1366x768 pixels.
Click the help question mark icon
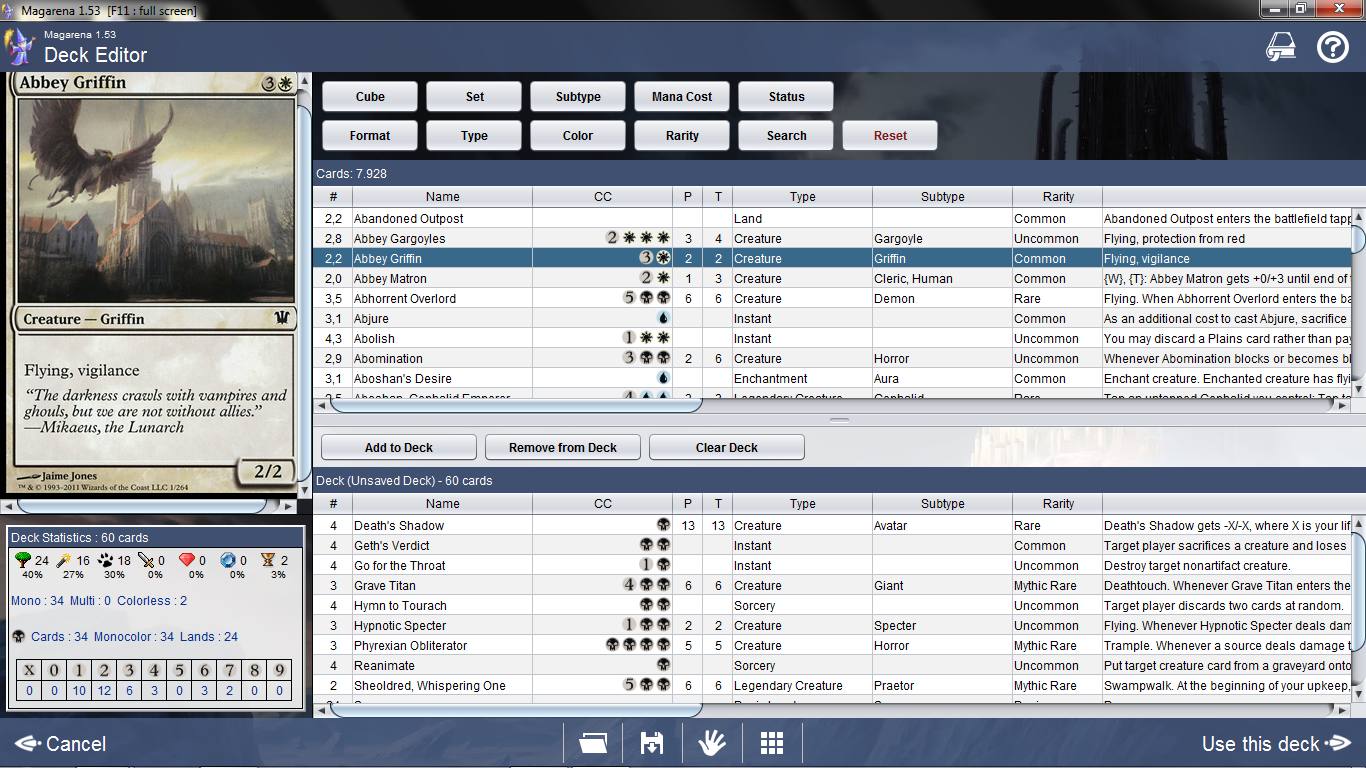pos(1332,47)
